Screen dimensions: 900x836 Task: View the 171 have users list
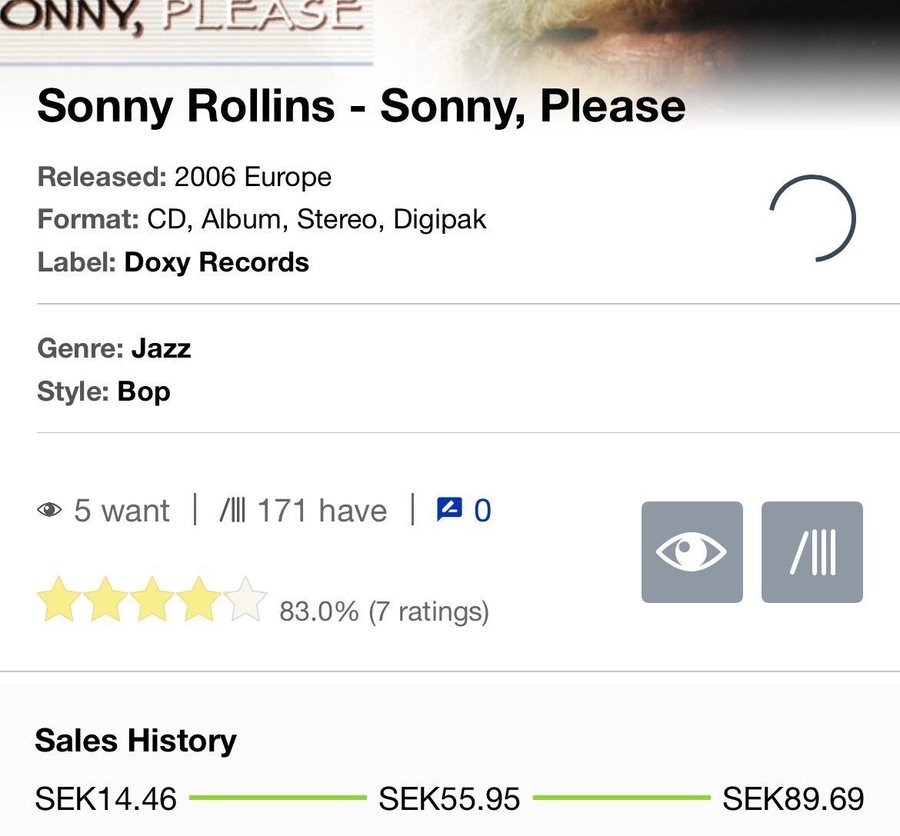(x=321, y=511)
